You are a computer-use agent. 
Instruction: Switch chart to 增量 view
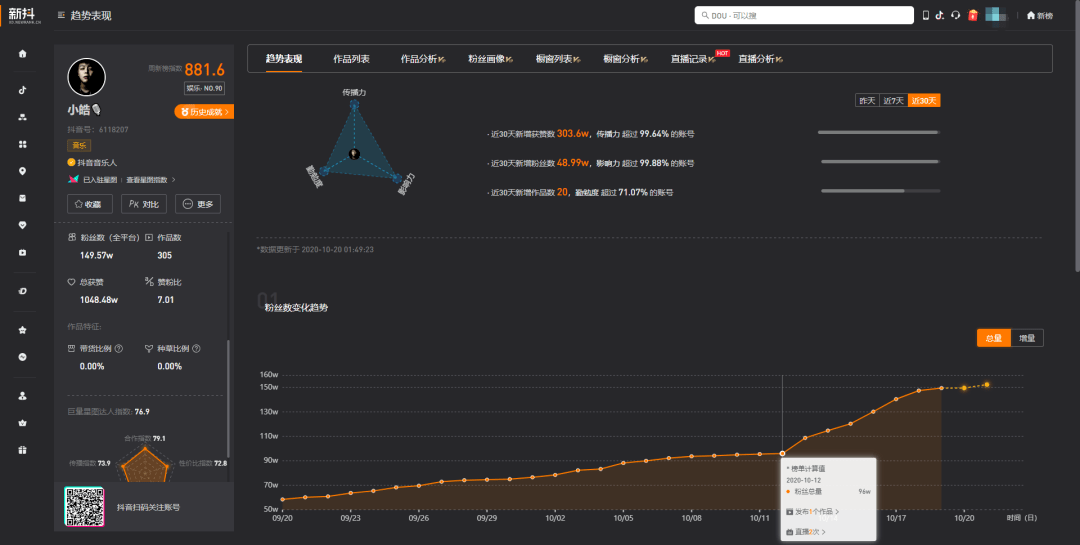click(1027, 338)
